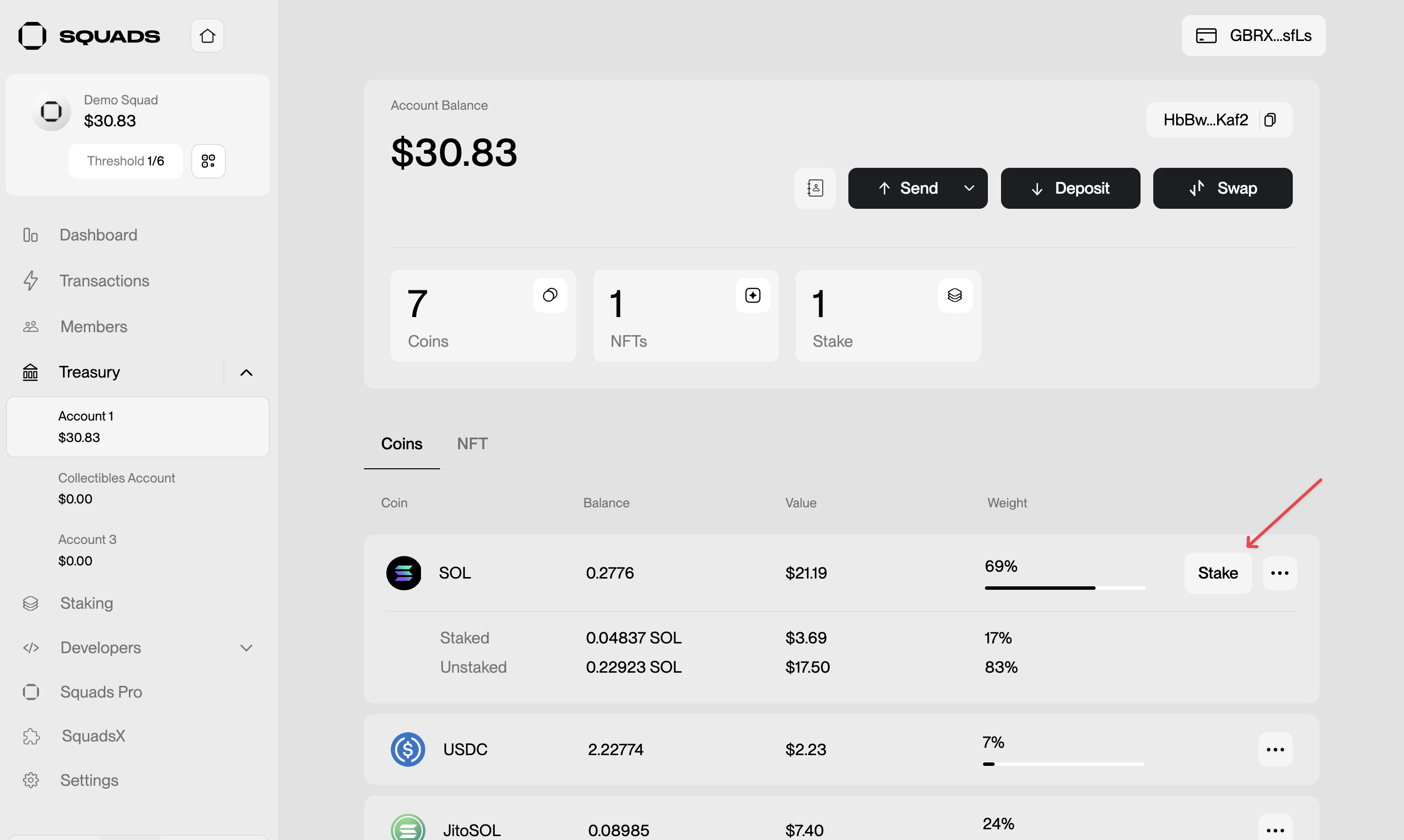The width and height of the screenshot is (1404, 840).
Task: Click the coins icon on Coins card
Action: pyautogui.click(x=550, y=295)
